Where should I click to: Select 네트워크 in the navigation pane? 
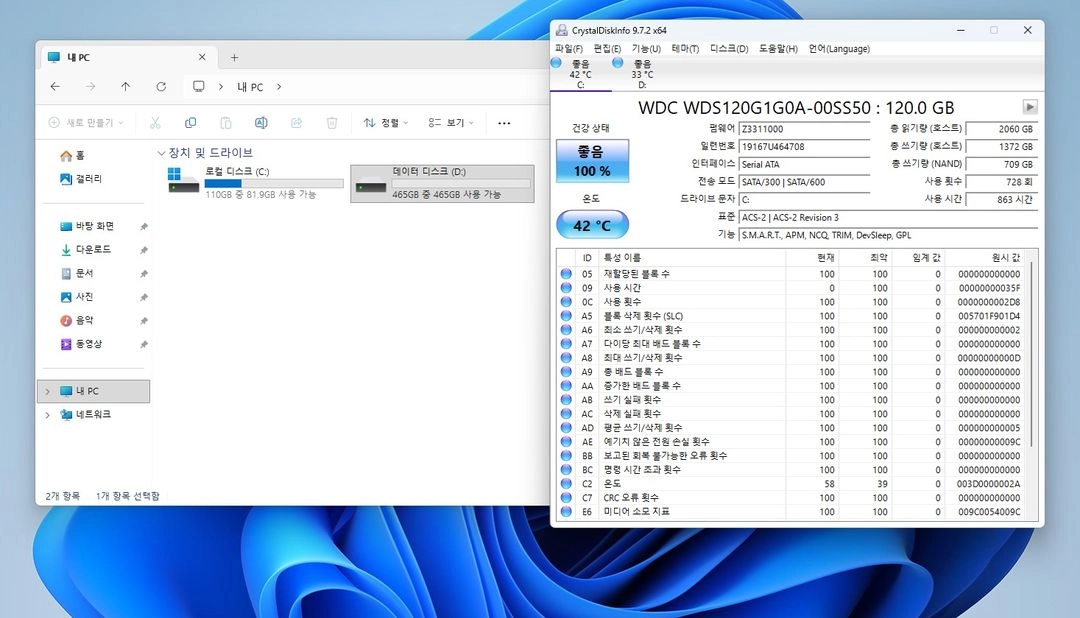pos(85,415)
